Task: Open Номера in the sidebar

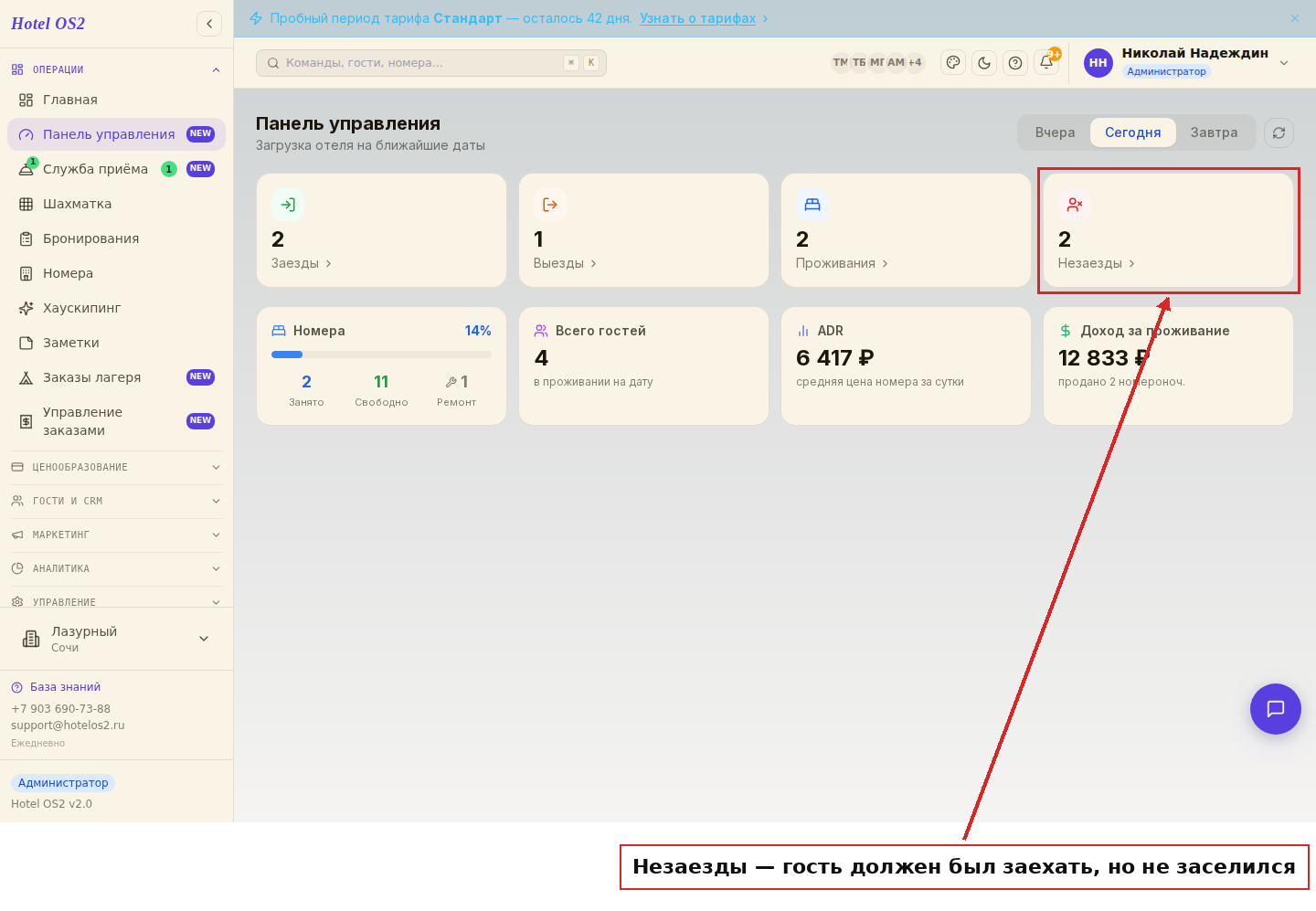Action: pyautogui.click(x=116, y=273)
